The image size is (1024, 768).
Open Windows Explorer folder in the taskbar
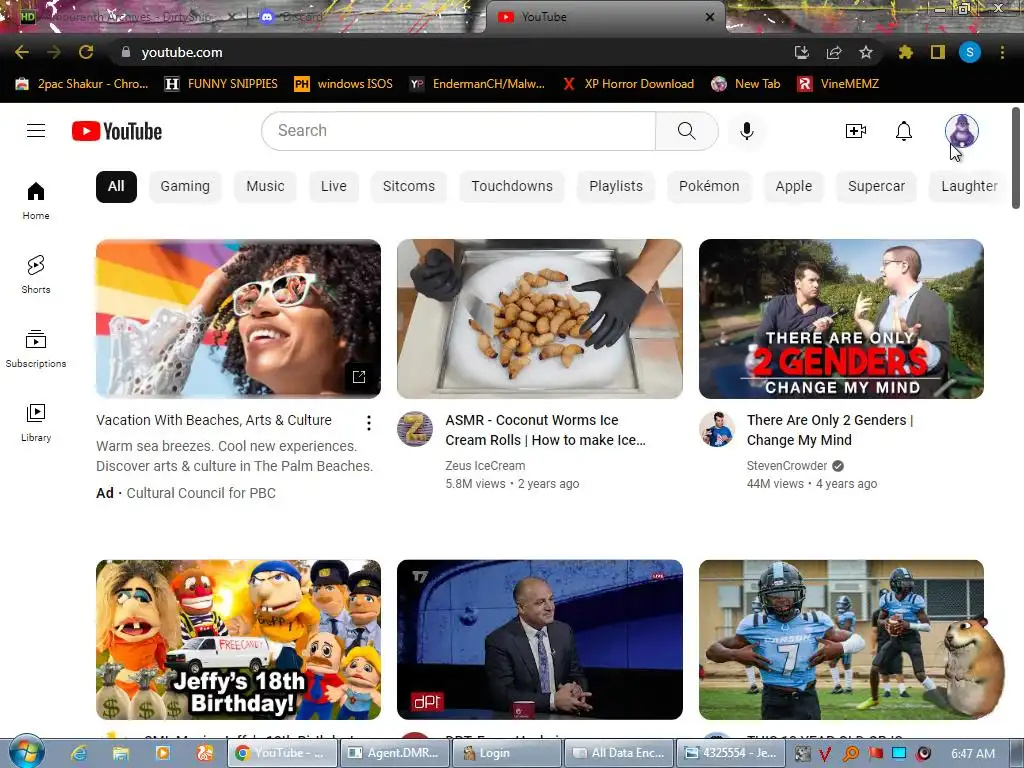pyautogui.click(x=121, y=753)
